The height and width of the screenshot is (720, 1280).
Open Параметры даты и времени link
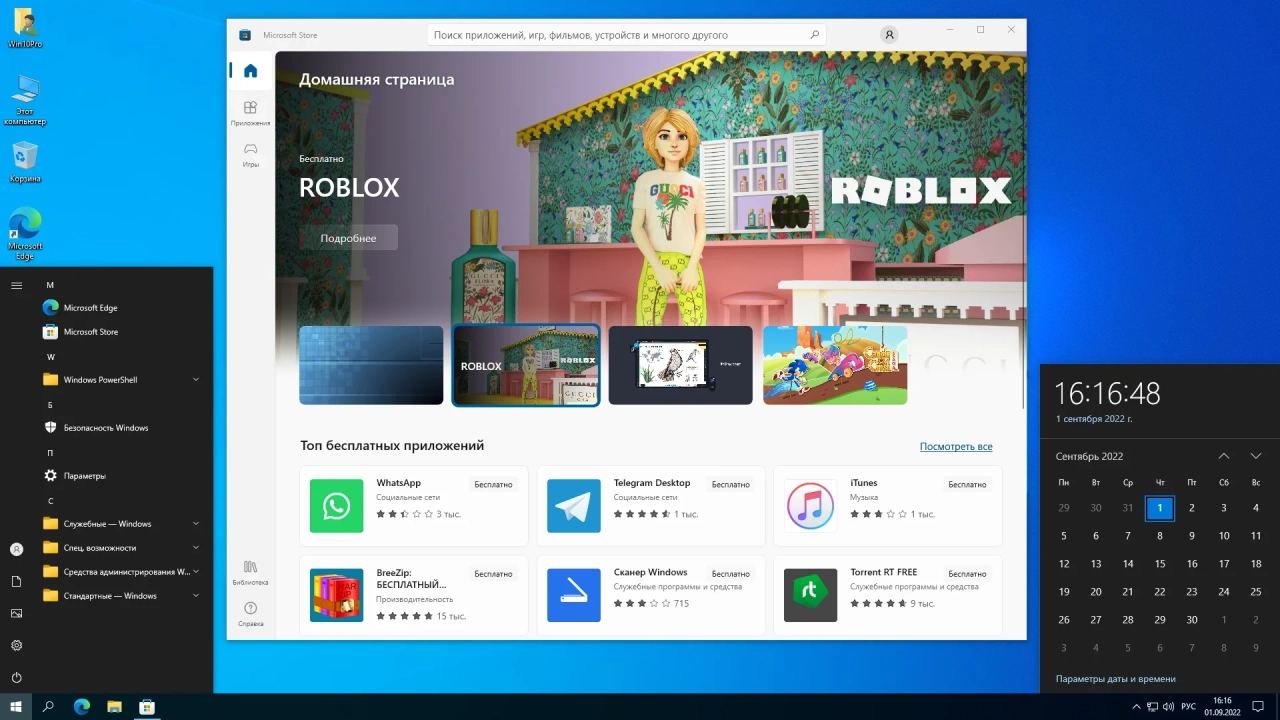point(1115,679)
